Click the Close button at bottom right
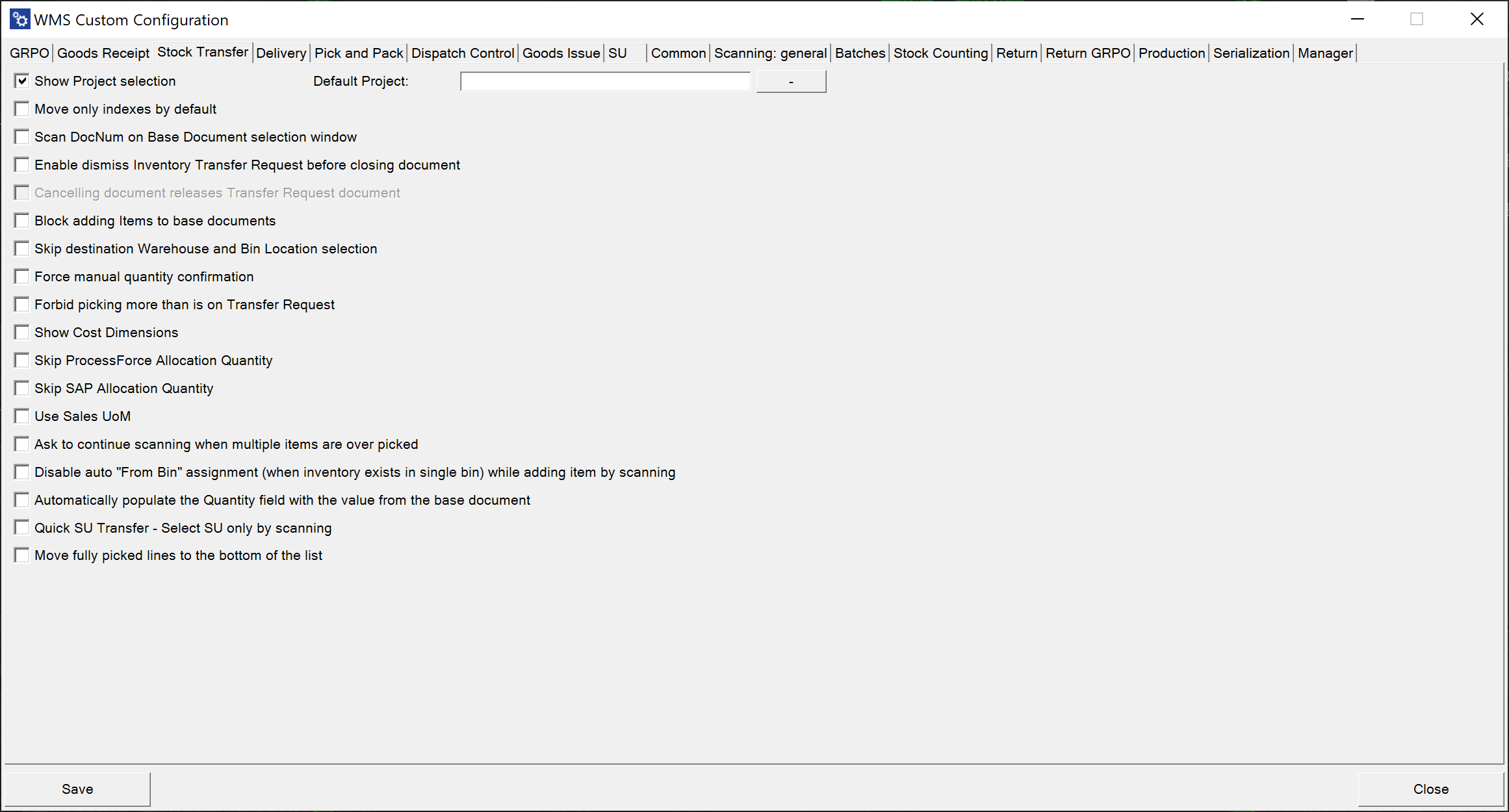Screen dimensions: 1509x812 [x=1430, y=789]
